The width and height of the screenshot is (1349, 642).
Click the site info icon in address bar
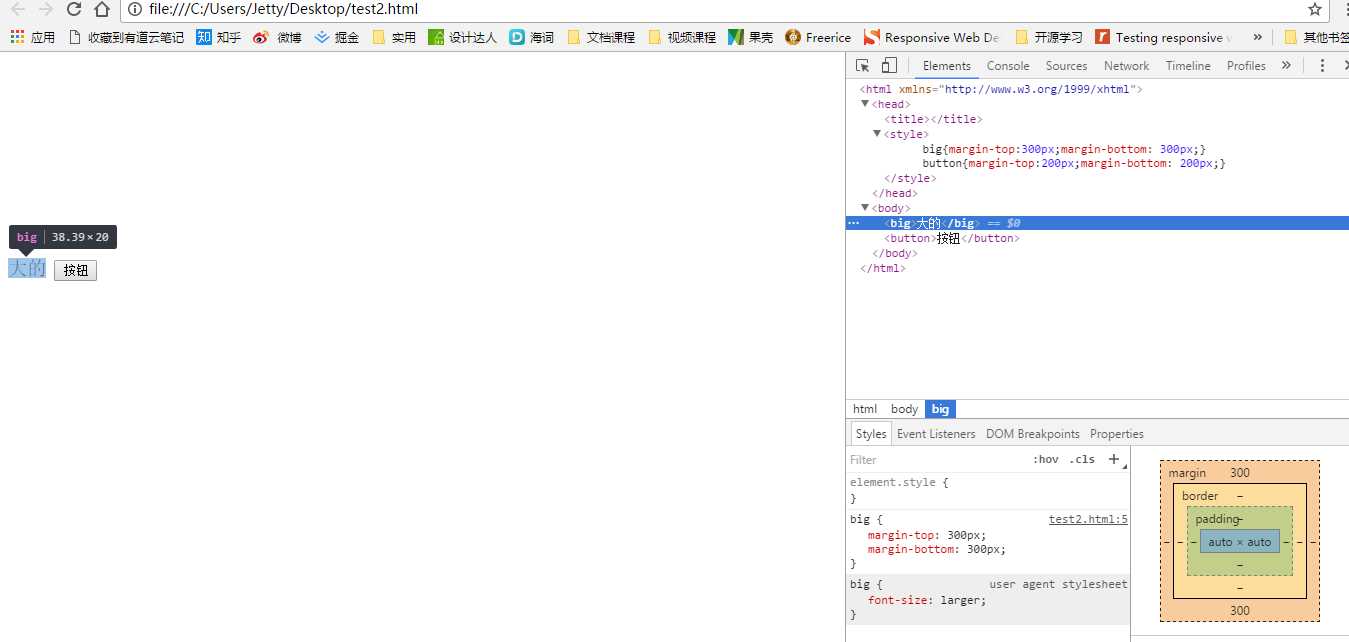[136, 9]
